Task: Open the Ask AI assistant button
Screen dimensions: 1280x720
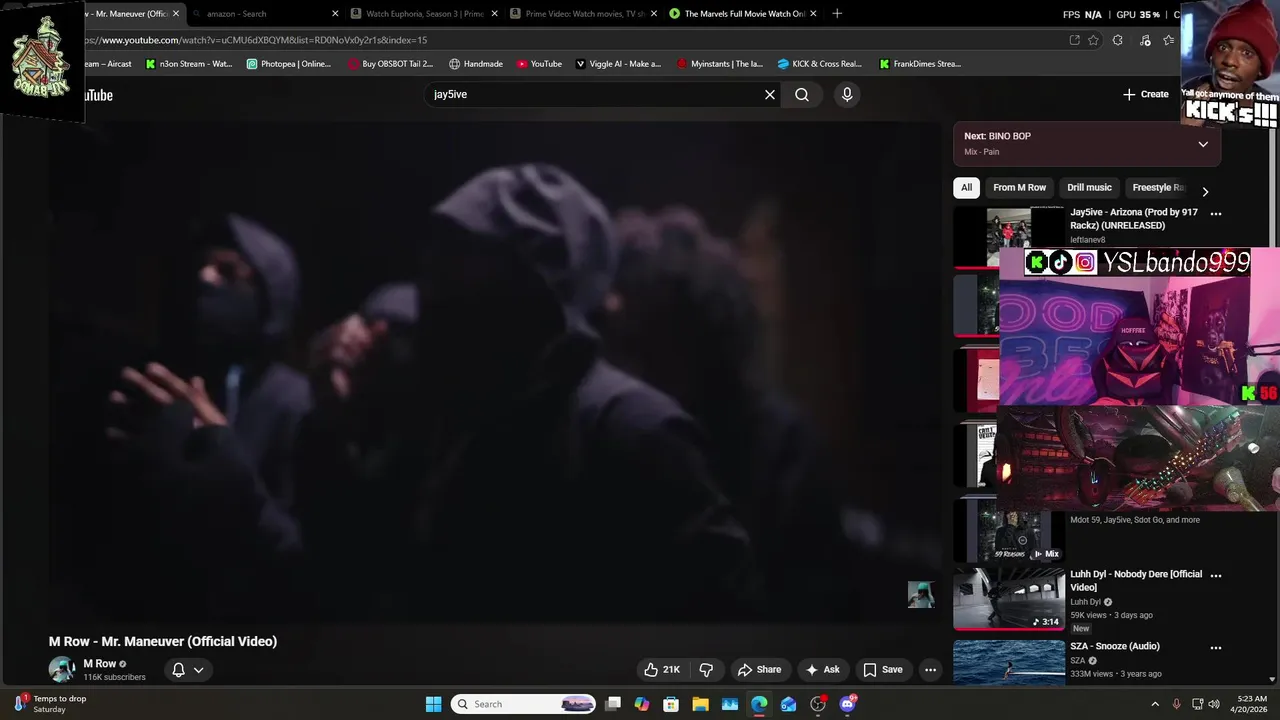Action: click(x=823, y=670)
